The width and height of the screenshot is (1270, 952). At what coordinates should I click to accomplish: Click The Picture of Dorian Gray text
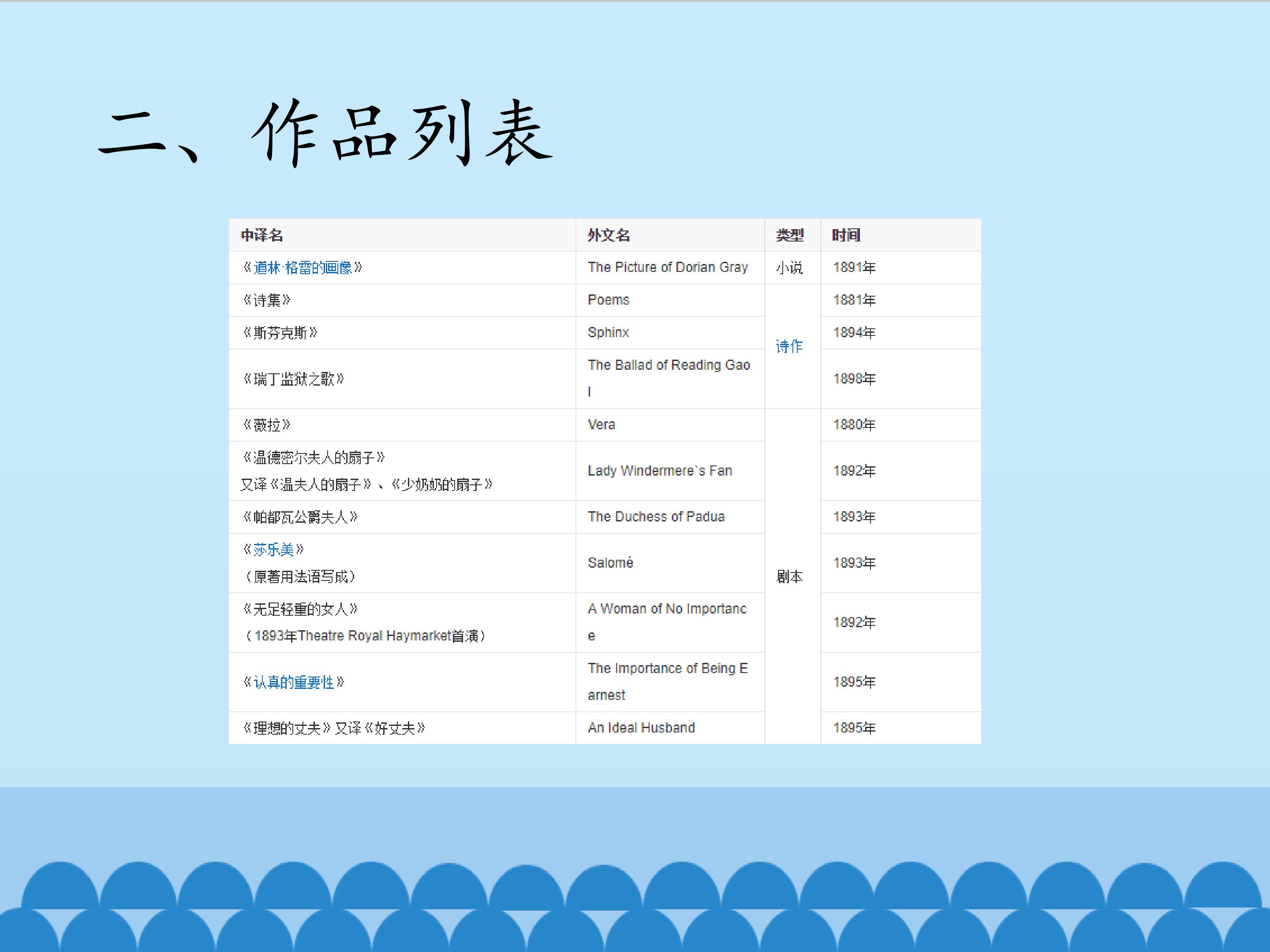[x=668, y=268]
